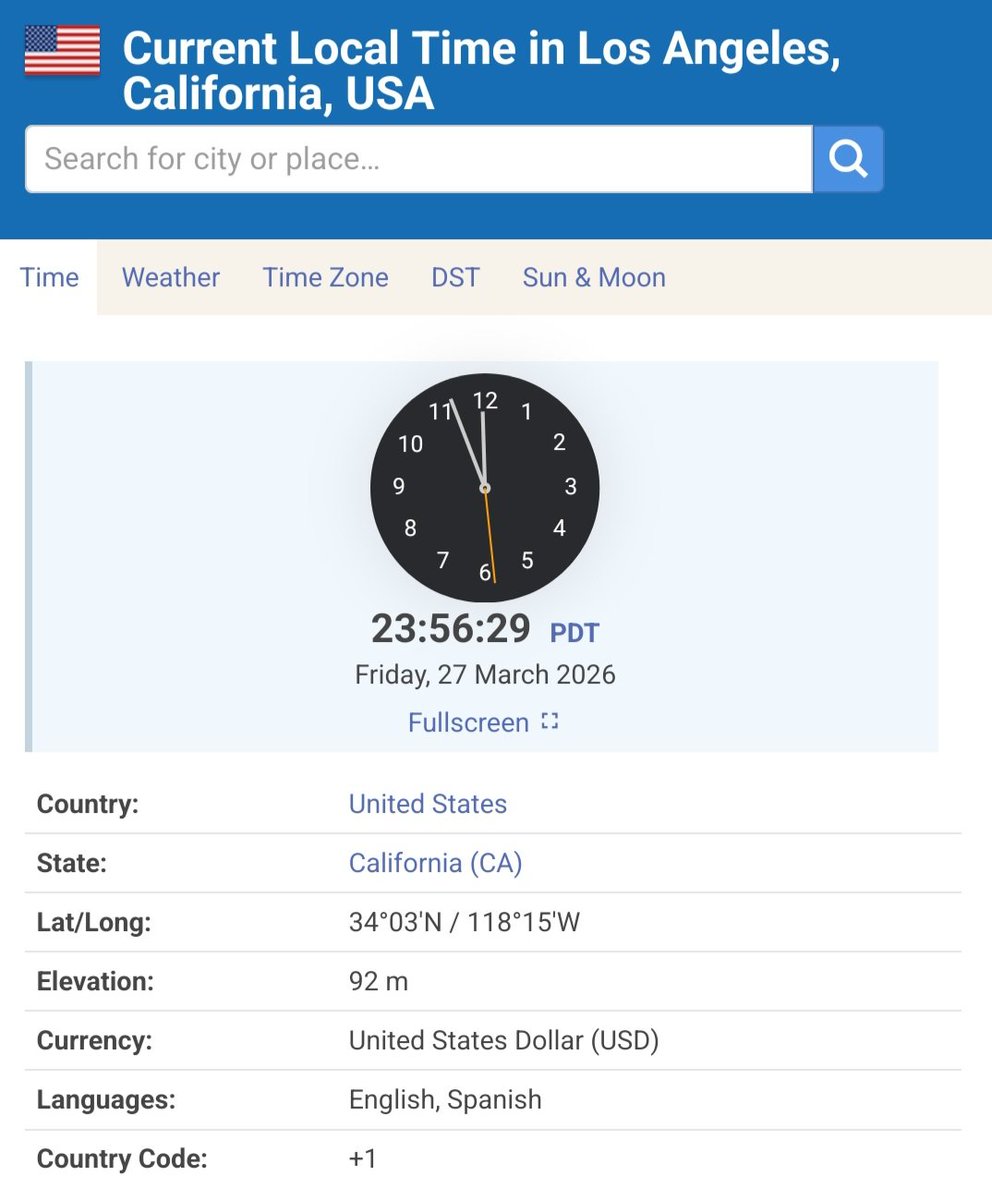Click the Languages: label
Viewport: 992px width, 1200px height.
point(106,1099)
